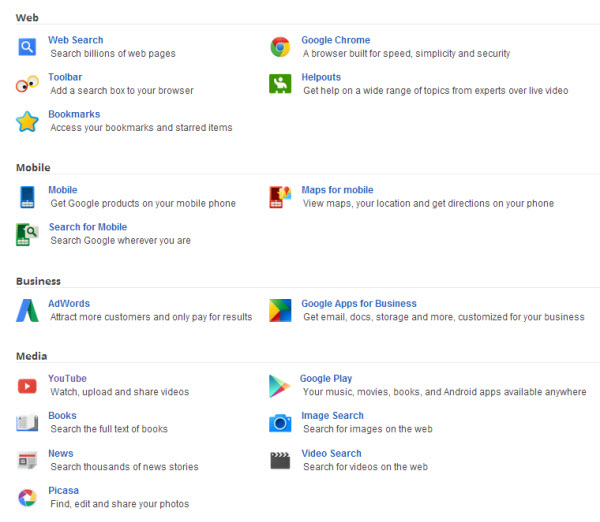Open Google Apps for Business link
This screenshot has width=600, height=522.
click(359, 303)
